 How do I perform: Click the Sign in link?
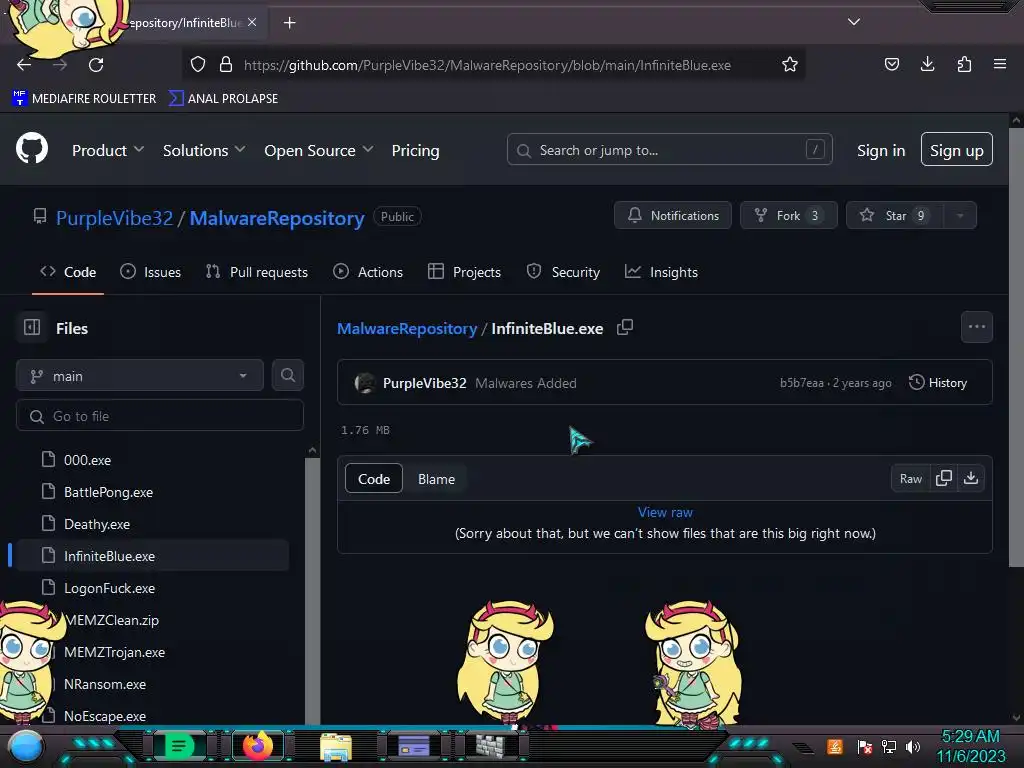(881, 150)
